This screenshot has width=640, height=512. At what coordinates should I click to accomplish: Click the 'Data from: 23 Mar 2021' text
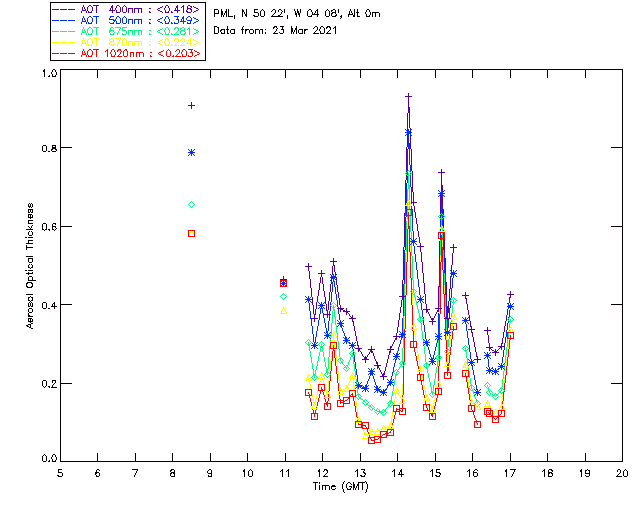point(275,31)
